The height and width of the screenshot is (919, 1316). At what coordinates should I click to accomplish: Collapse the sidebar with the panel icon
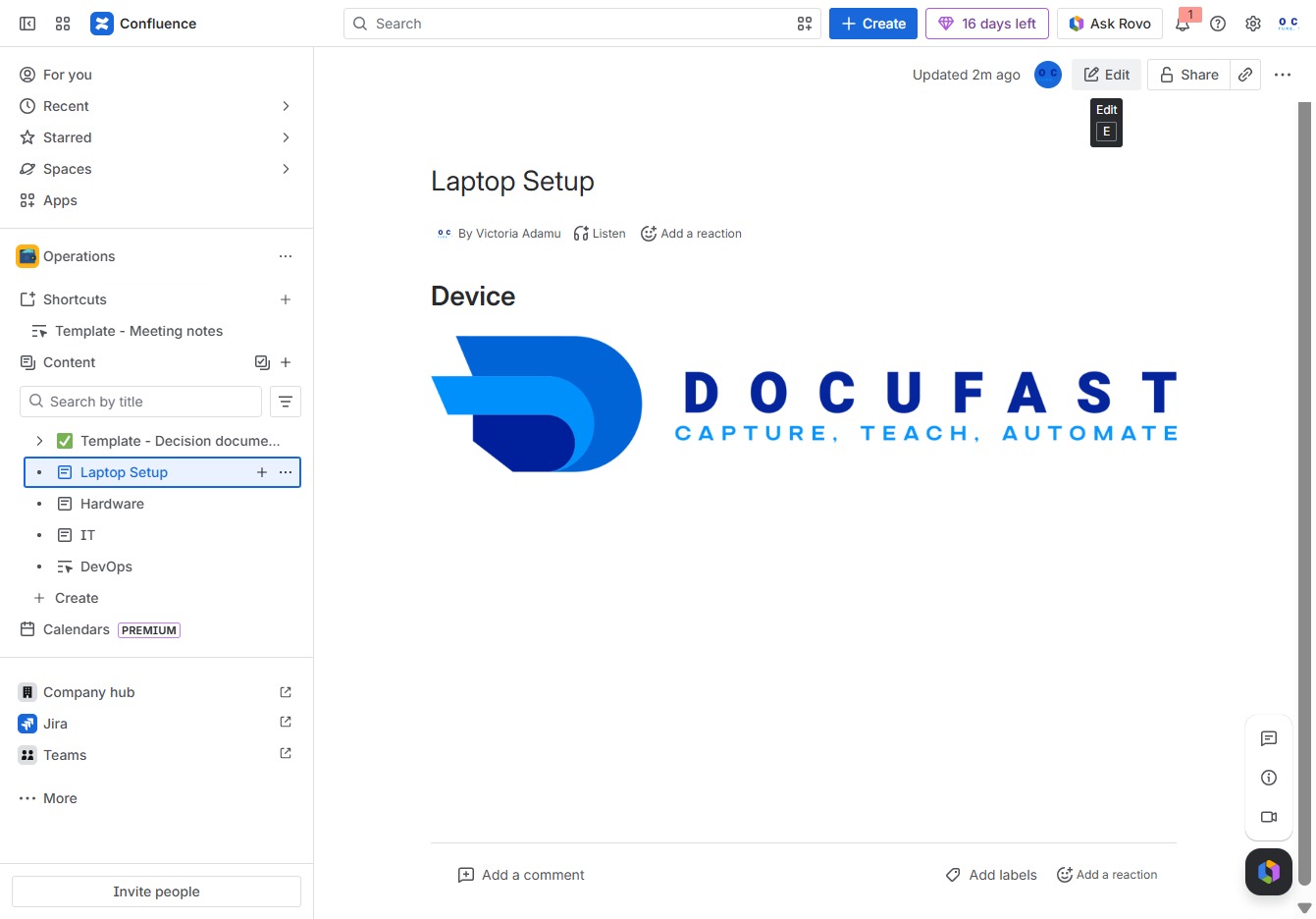point(27,24)
